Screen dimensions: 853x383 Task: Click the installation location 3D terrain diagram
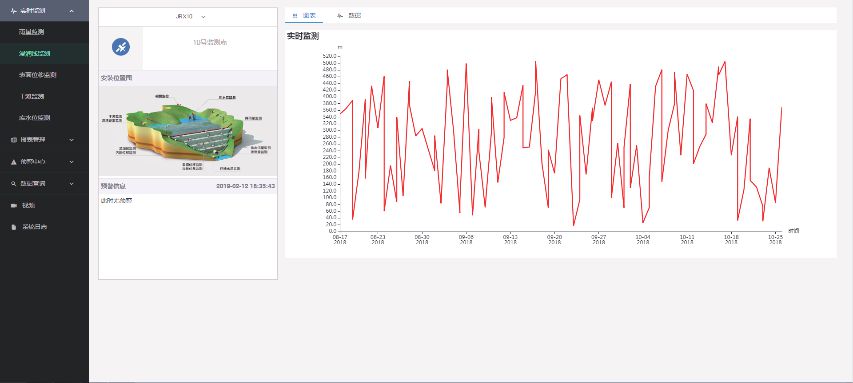(188, 132)
